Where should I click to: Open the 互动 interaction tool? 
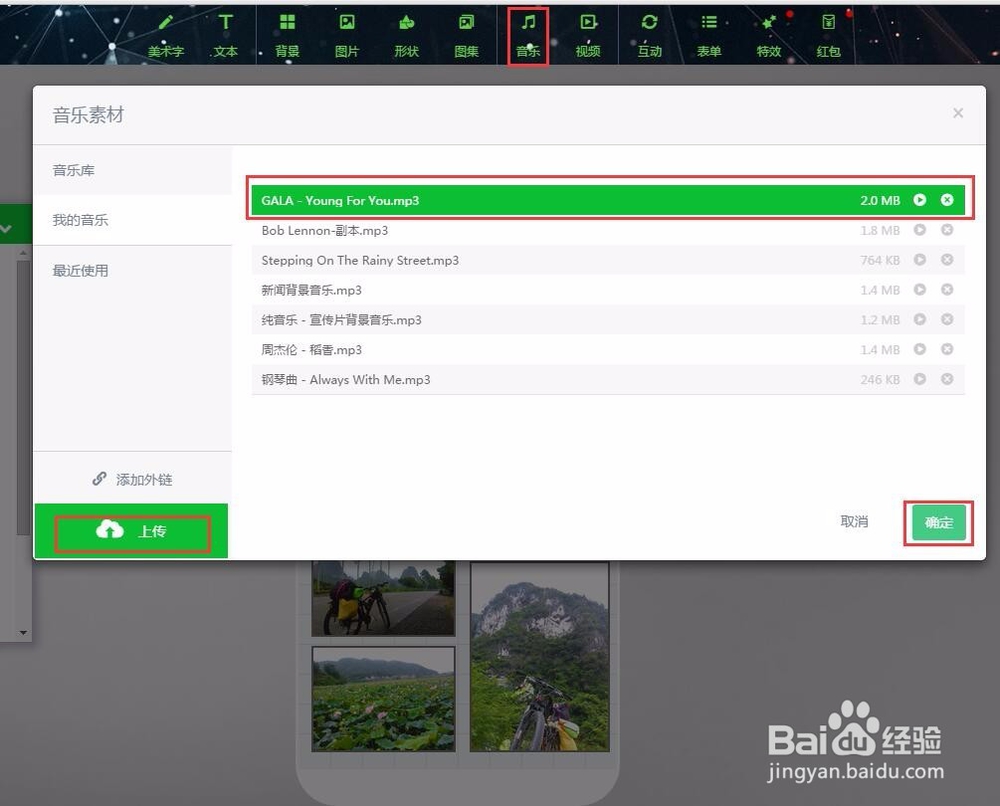(x=649, y=36)
